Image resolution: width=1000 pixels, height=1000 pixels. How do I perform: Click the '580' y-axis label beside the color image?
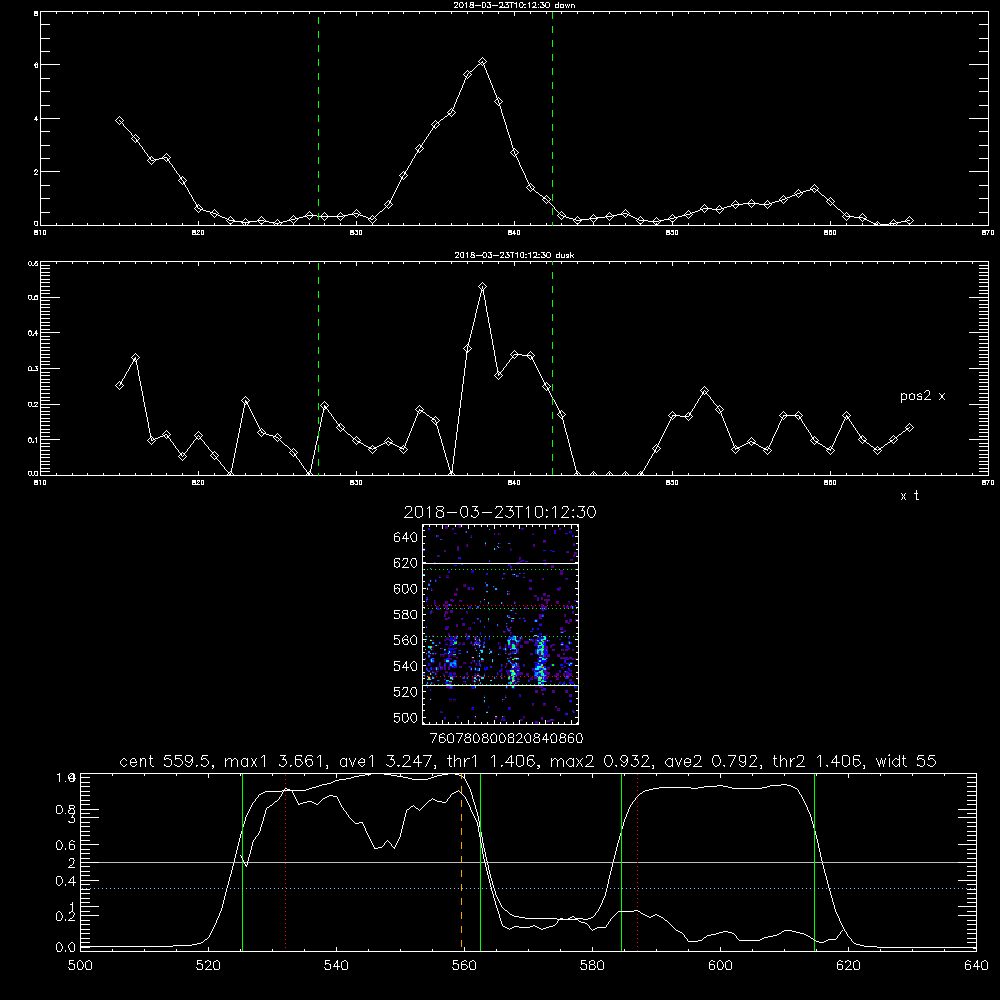tap(406, 615)
